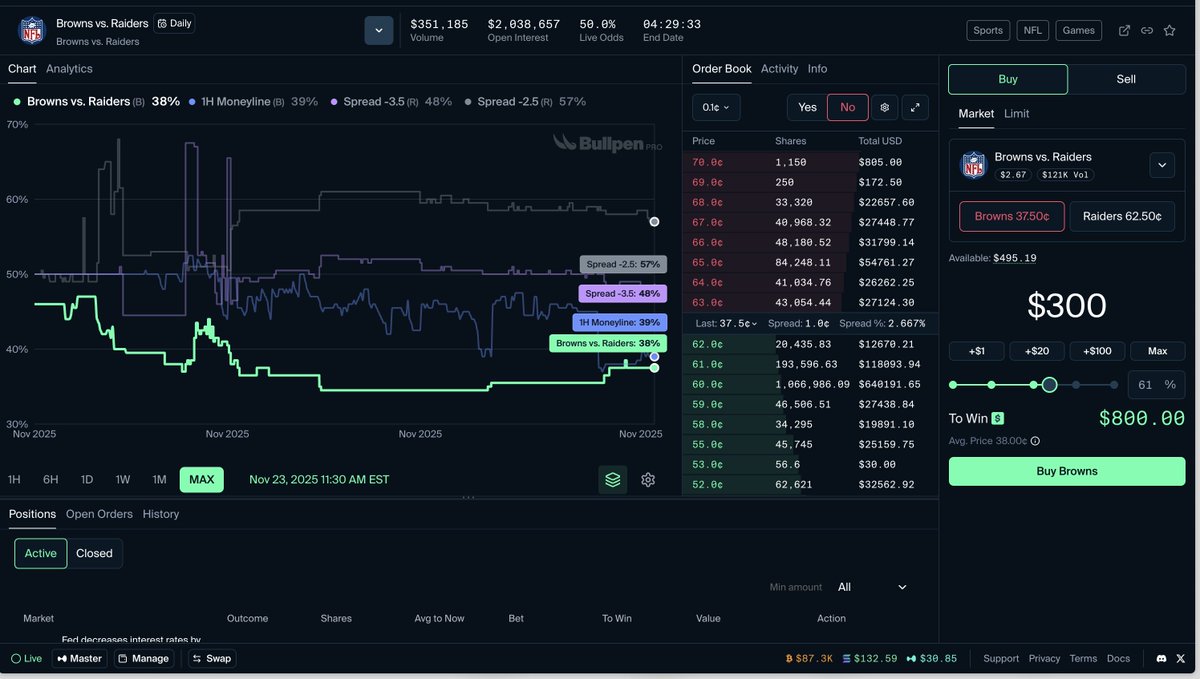Click the NFL logo in Browns vs. Raiders card
The image size is (1200, 679).
[974, 165]
